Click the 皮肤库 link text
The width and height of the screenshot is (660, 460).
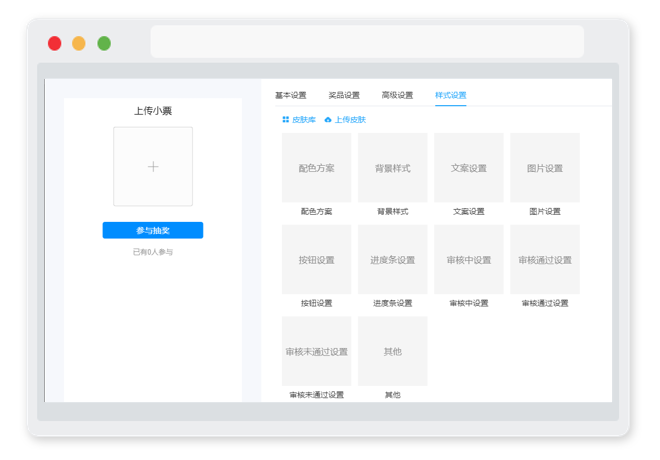304,120
